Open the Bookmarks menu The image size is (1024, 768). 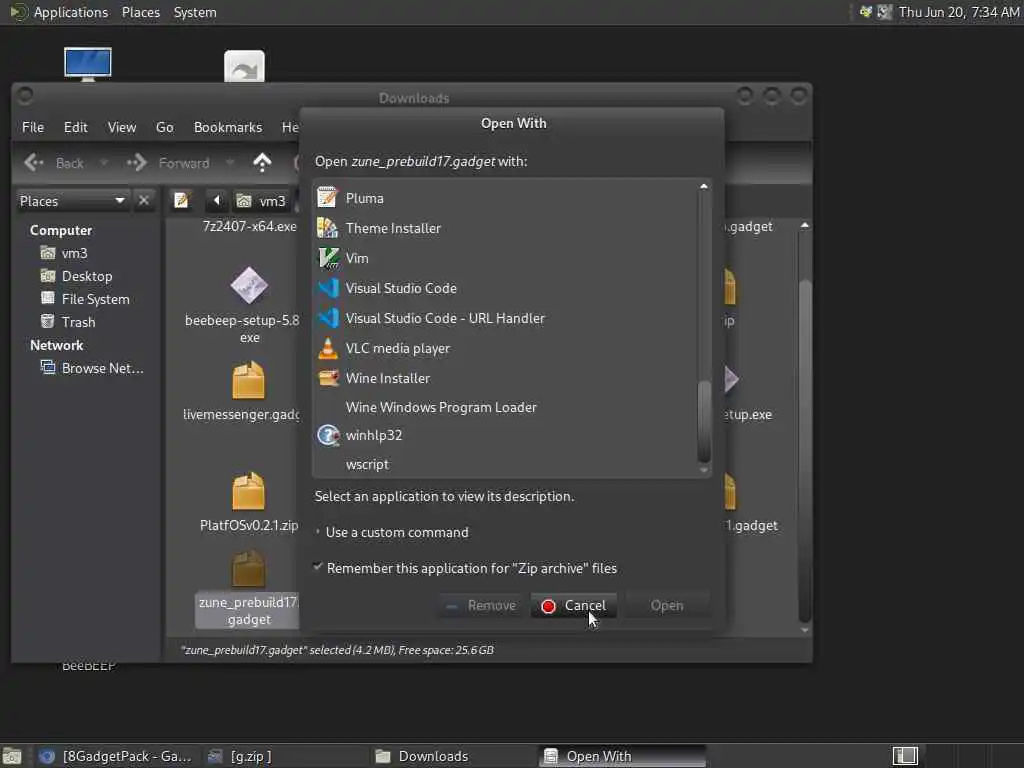pos(228,127)
